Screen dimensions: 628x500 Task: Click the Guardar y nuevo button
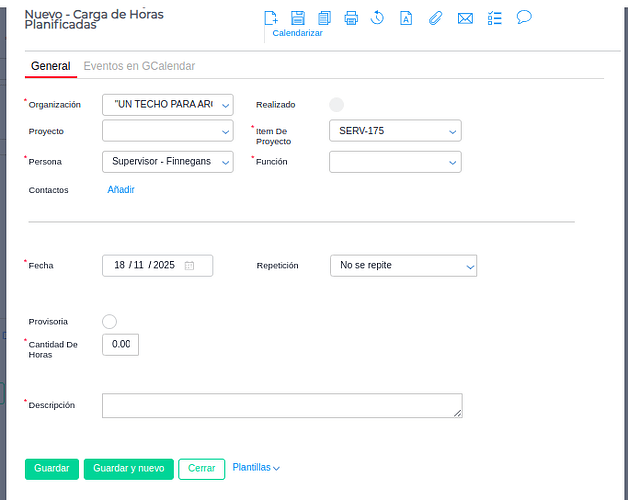[128, 469]
